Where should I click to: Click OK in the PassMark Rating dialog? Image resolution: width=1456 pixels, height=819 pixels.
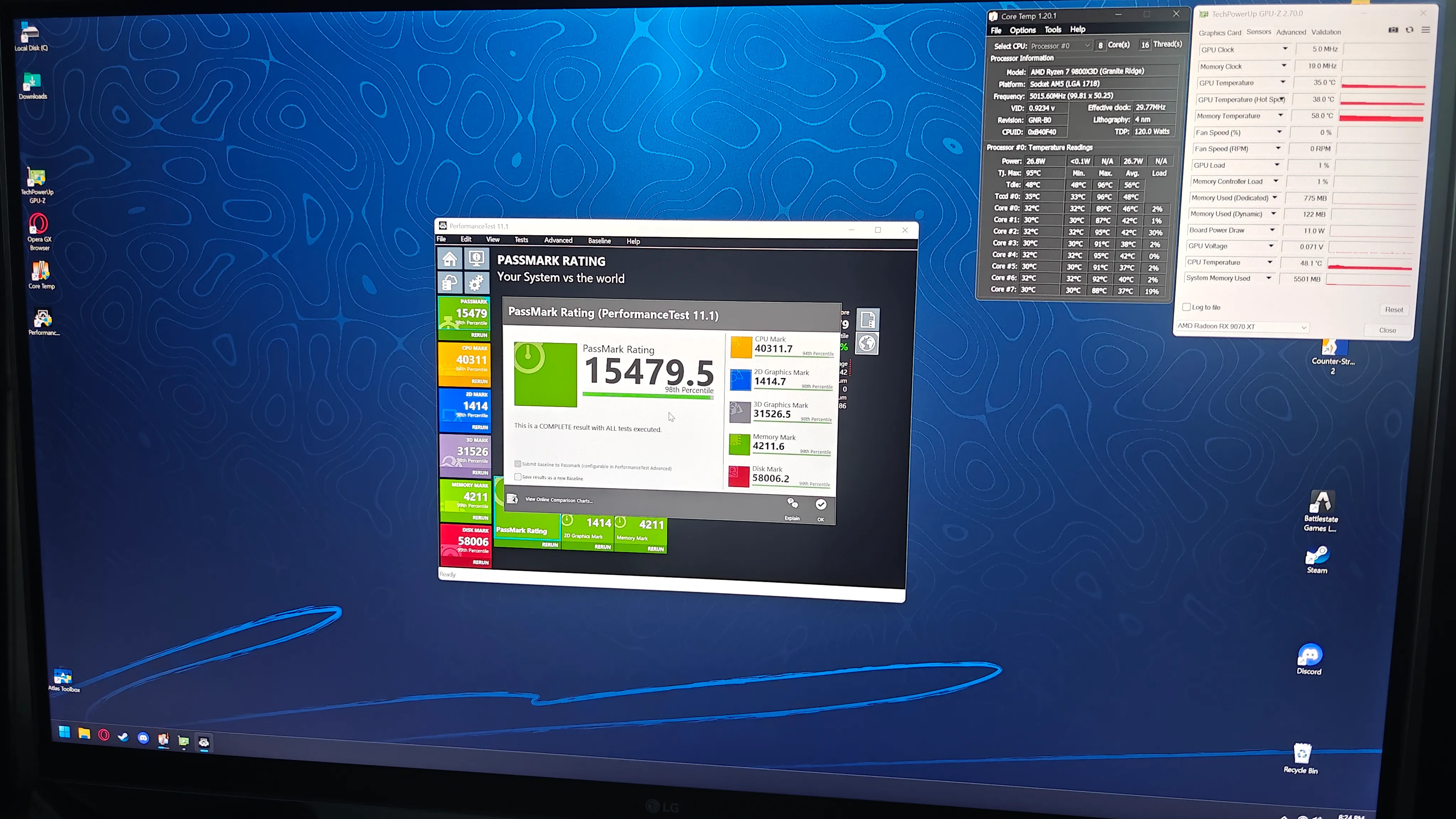[821, 508]
